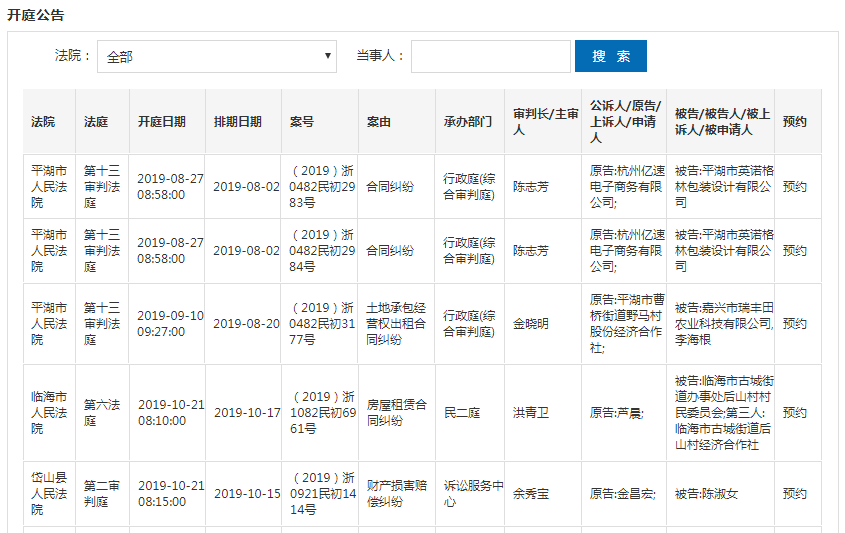845x533 pixels.
Task: Focus the 当事人 search input field
Action: pos(490,57)
